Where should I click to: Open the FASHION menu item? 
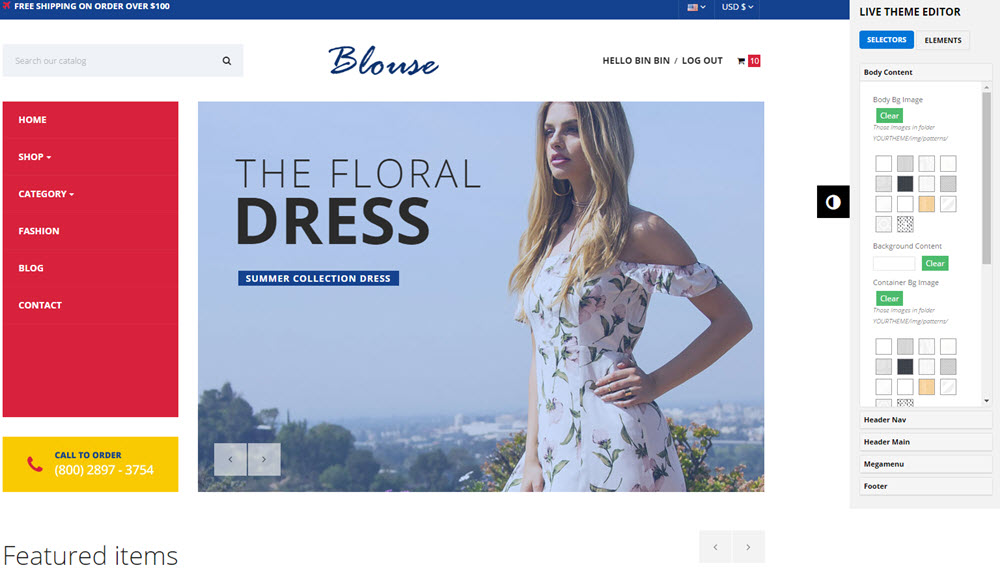pyautogui.click(x=39, y=231)
